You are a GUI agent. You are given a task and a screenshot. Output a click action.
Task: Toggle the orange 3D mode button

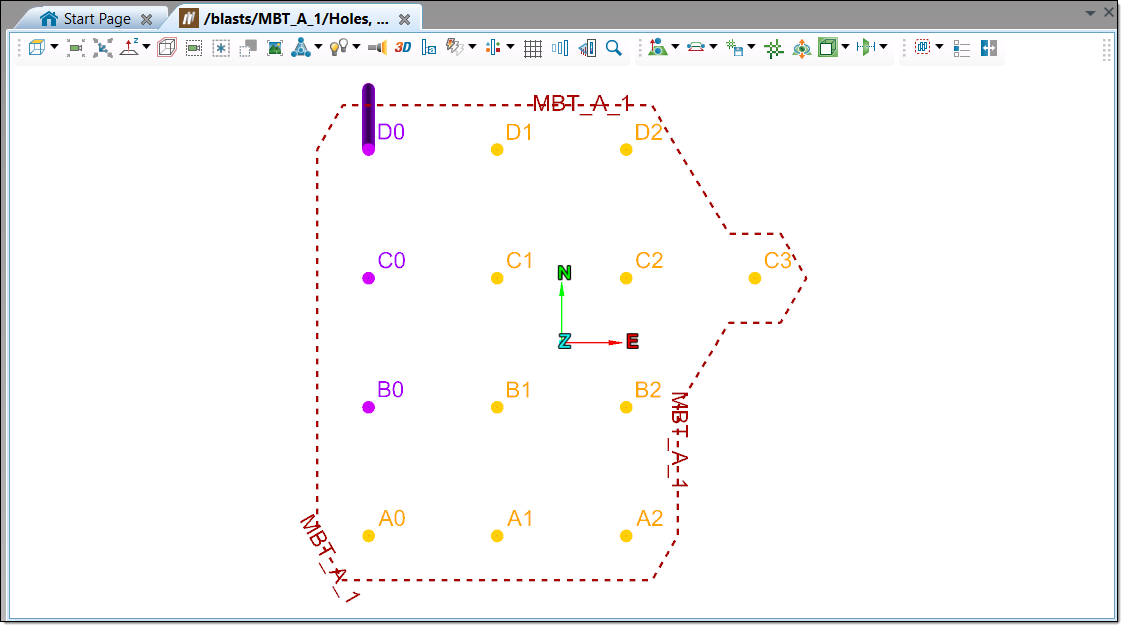point(403,48)
